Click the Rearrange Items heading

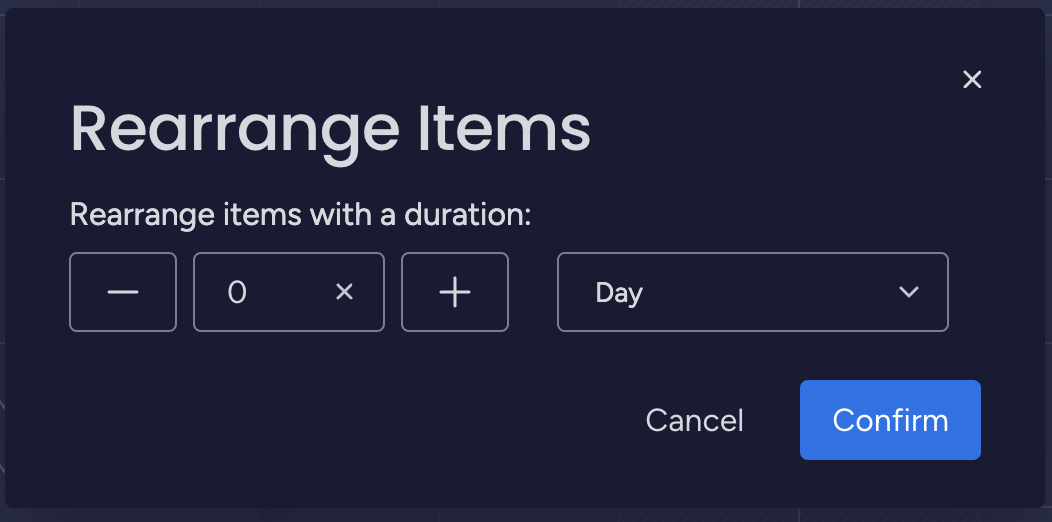(x=330, y=130)
